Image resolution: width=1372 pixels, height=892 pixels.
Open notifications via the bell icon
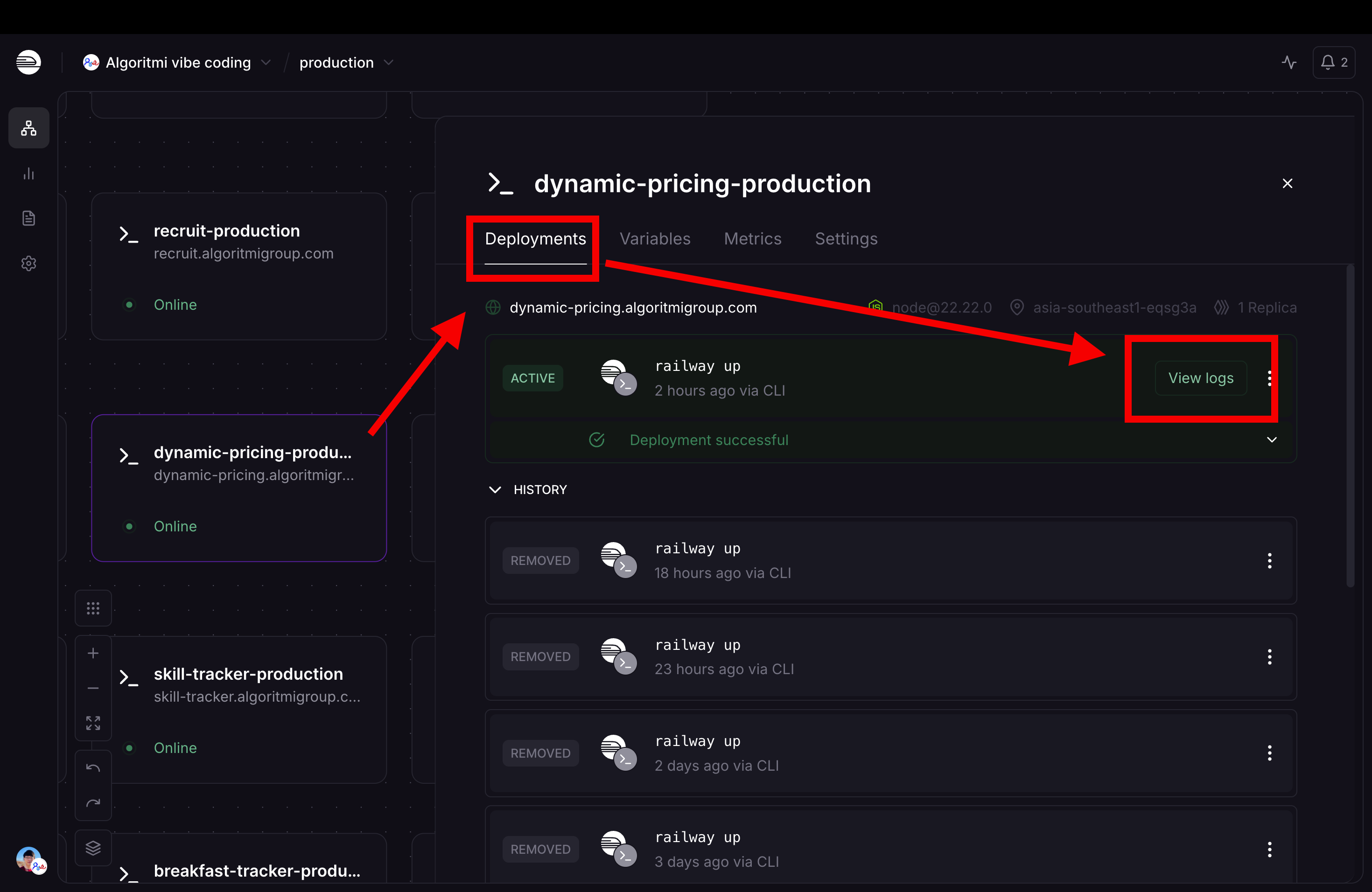click(1333, 62)
